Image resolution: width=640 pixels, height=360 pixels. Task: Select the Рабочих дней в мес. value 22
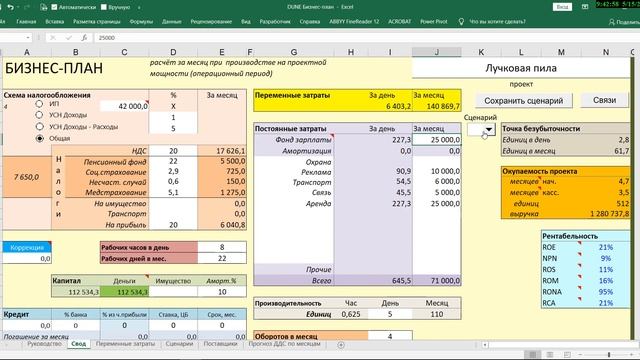pyautogui.click(x=222, y=258)
